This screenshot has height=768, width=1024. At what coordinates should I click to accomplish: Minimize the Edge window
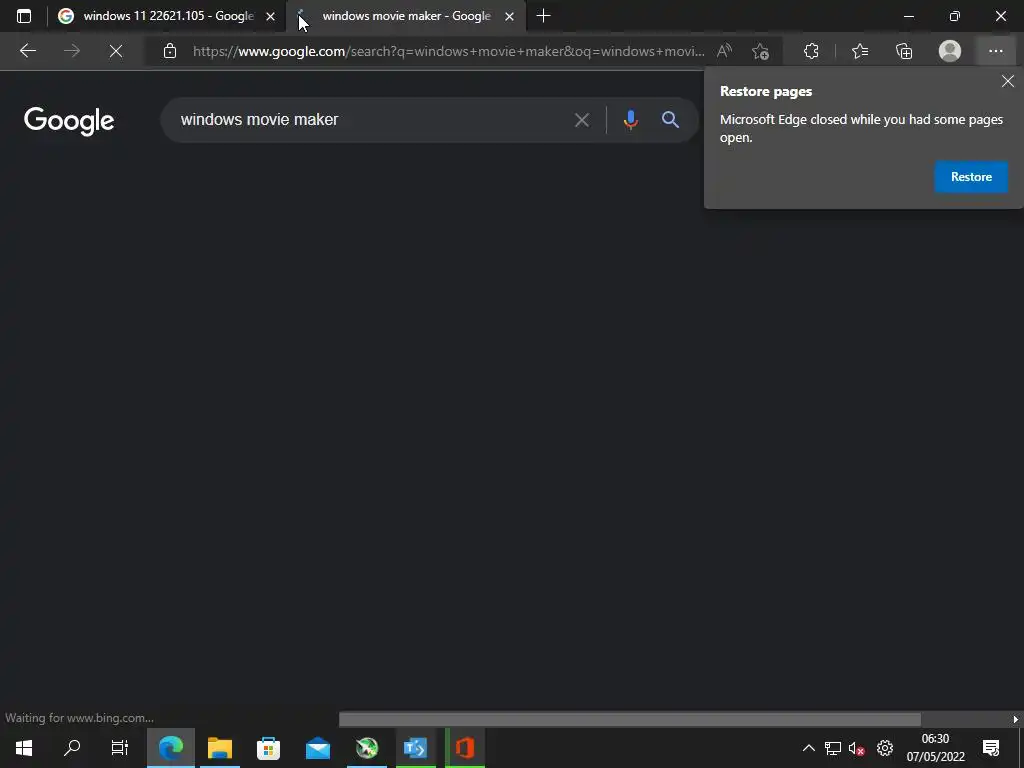908,16
